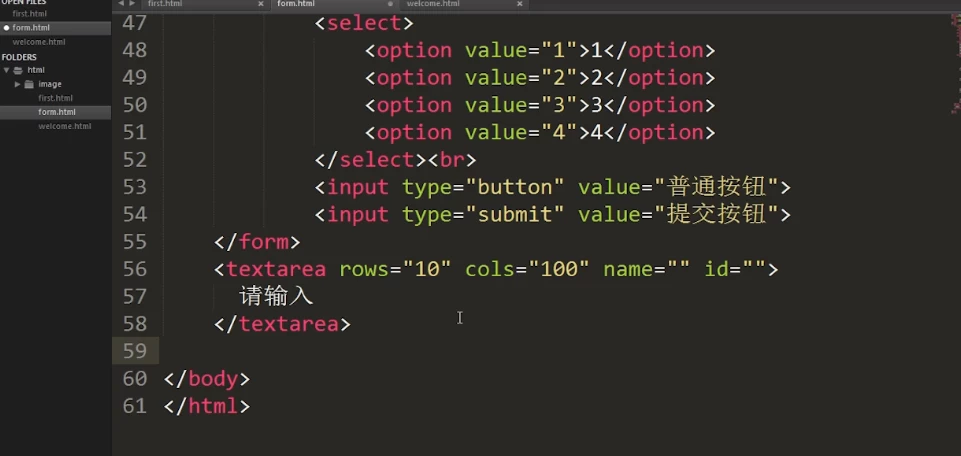The image size is (961, 456).
Task: Click the modified dot beside form.html in Open Files
Action: (x=6, y=28)
